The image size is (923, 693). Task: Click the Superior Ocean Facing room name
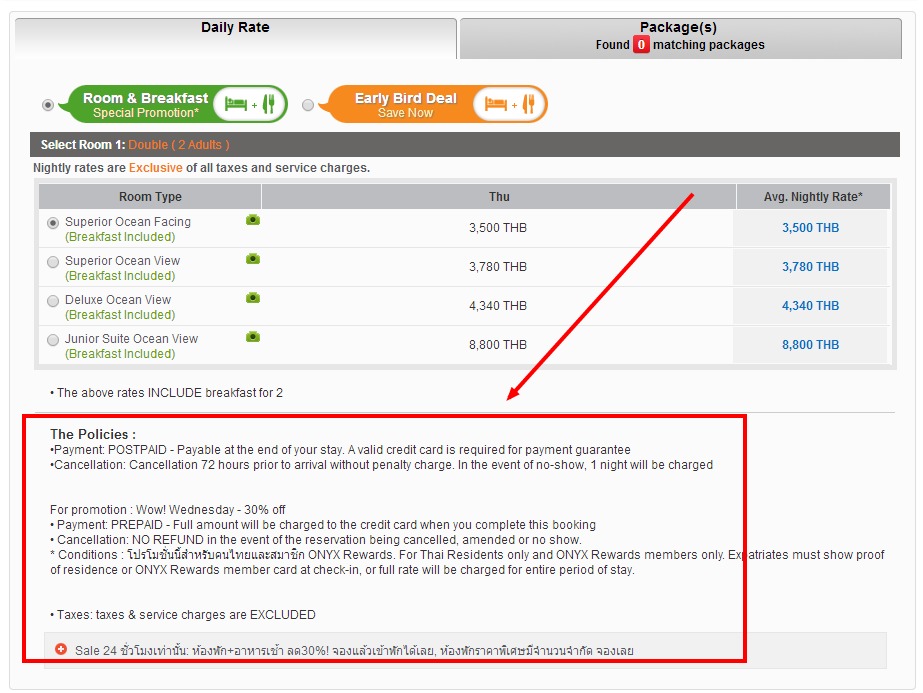pos(128,222)
